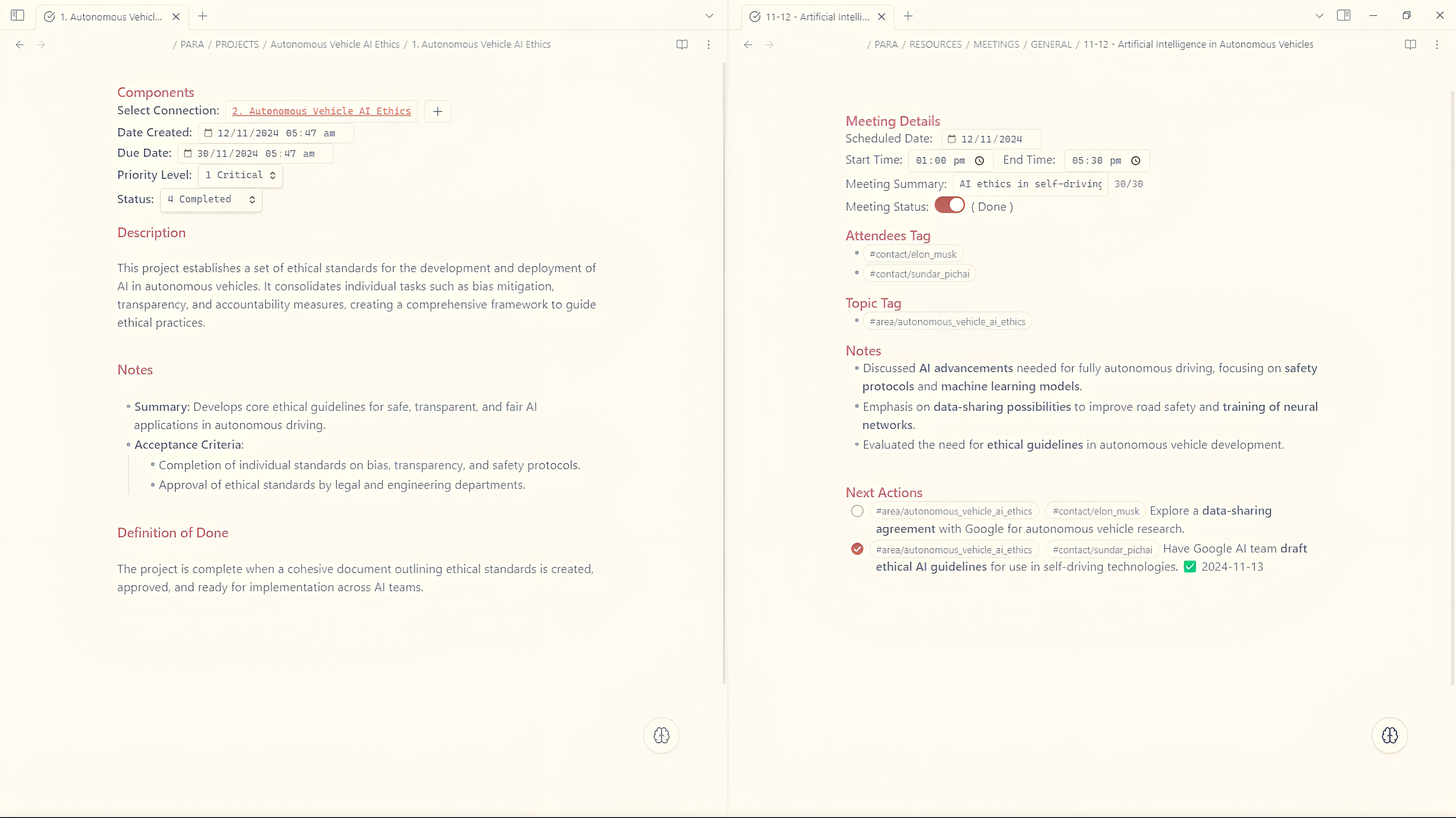
Task: Switch right pane to reading view
Action: point(1410,44)
